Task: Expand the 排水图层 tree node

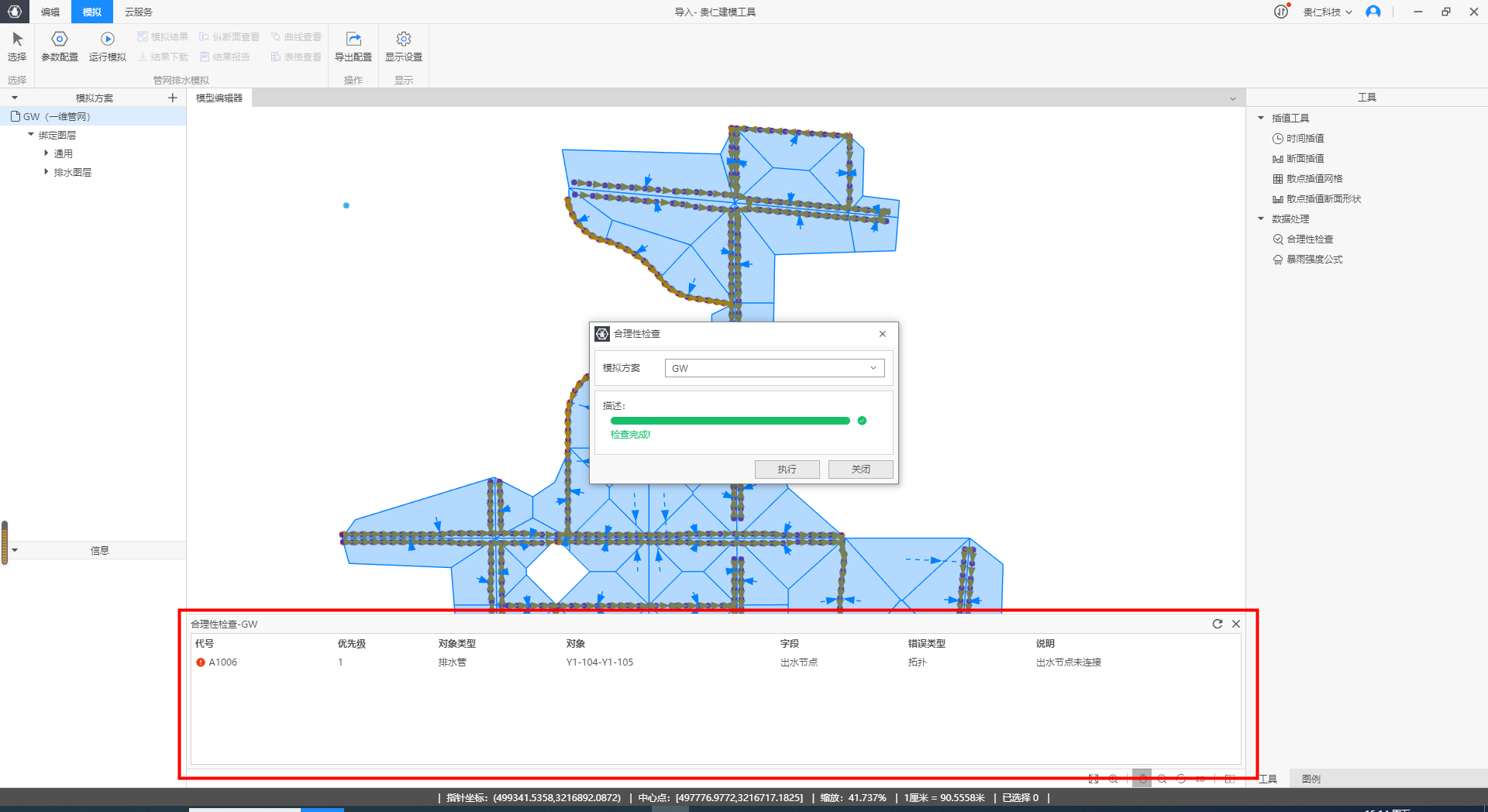Action: (46, 172)
